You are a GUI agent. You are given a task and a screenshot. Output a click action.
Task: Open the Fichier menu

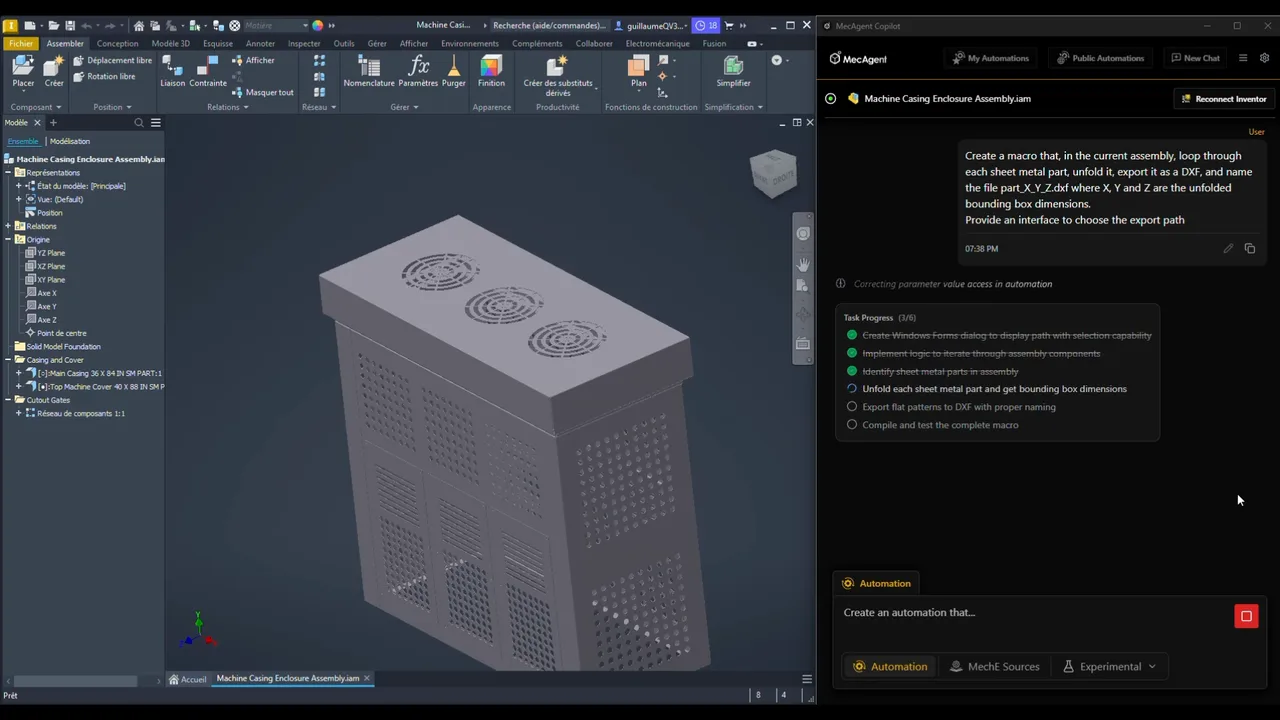(20, 43)
